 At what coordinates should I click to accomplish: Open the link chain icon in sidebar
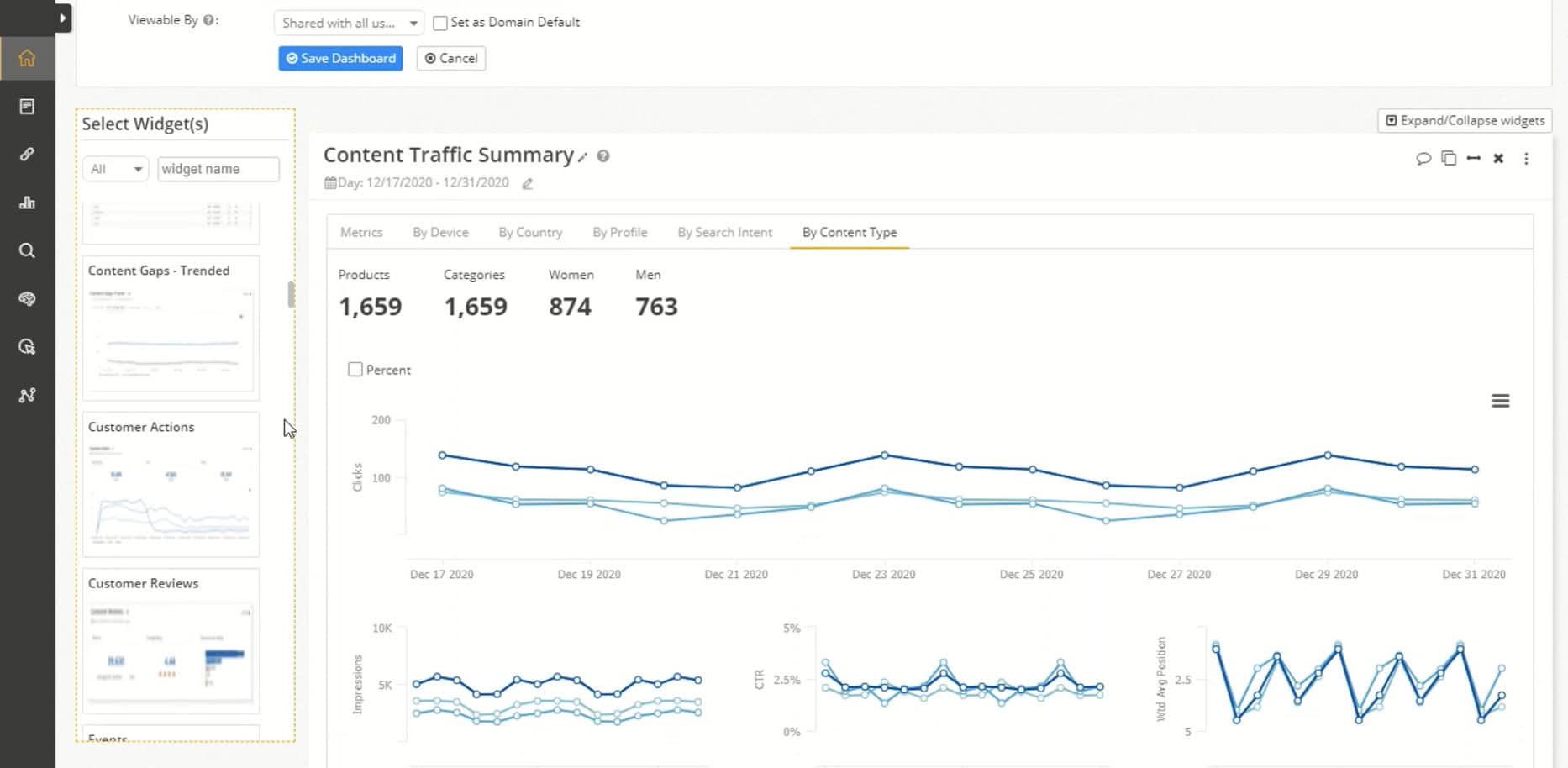pyautogui.click(x=27, y=155)
